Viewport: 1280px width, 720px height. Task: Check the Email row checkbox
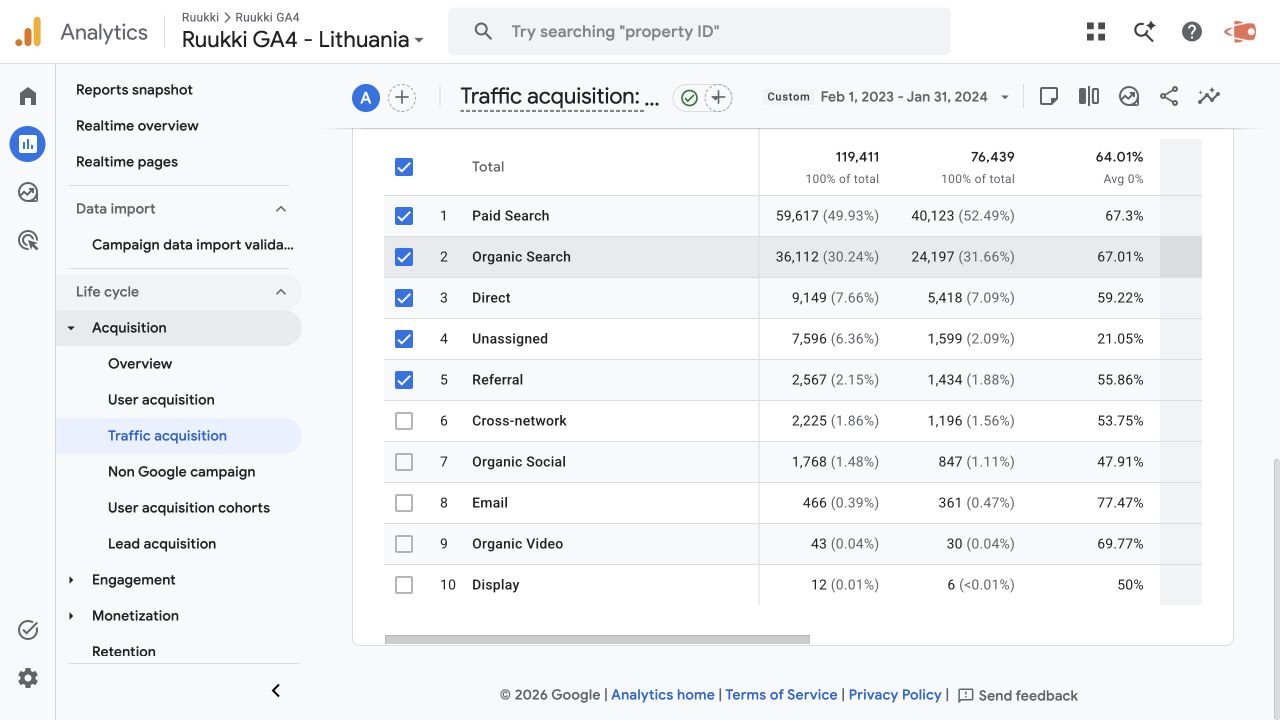coord(404,503)
